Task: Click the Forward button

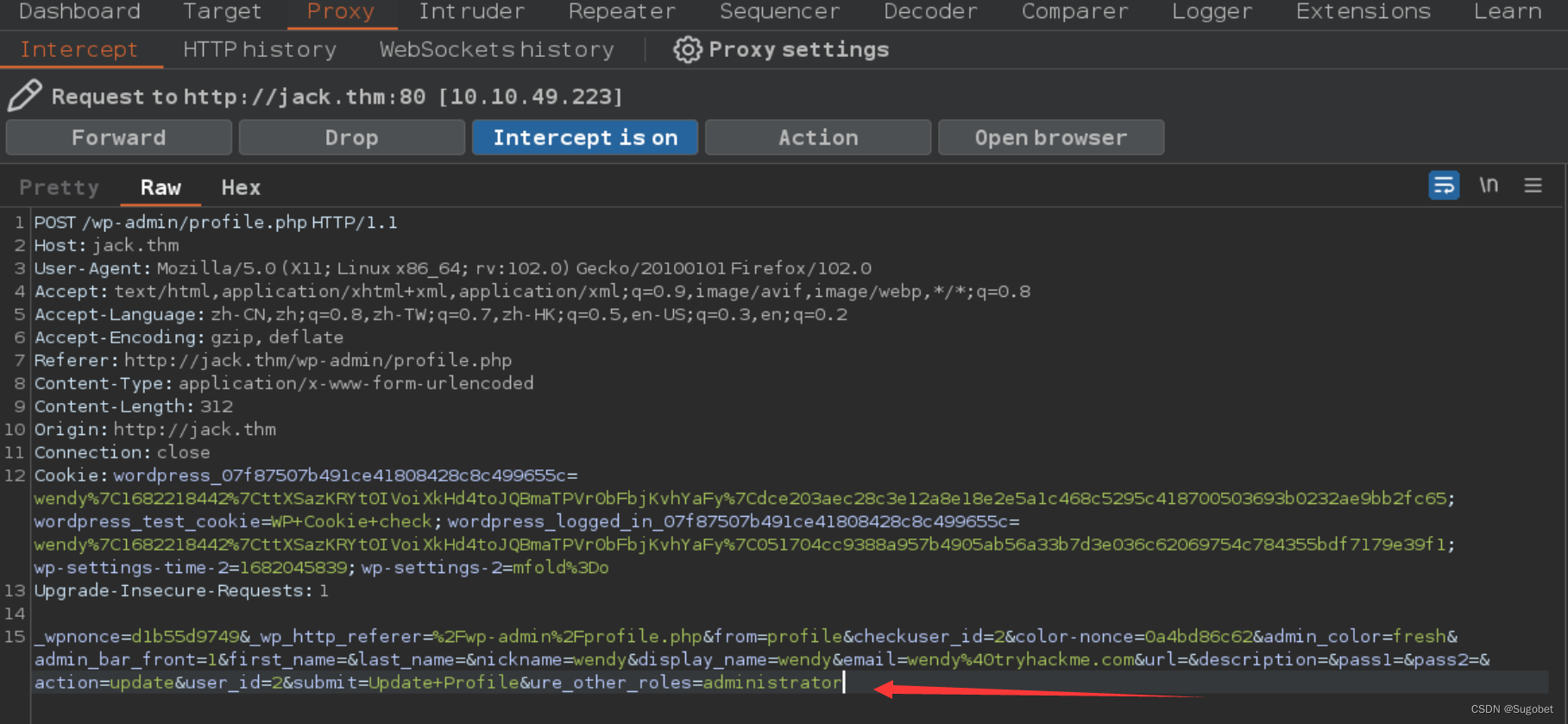Action: pyautogui.click(x=119, y=138)
